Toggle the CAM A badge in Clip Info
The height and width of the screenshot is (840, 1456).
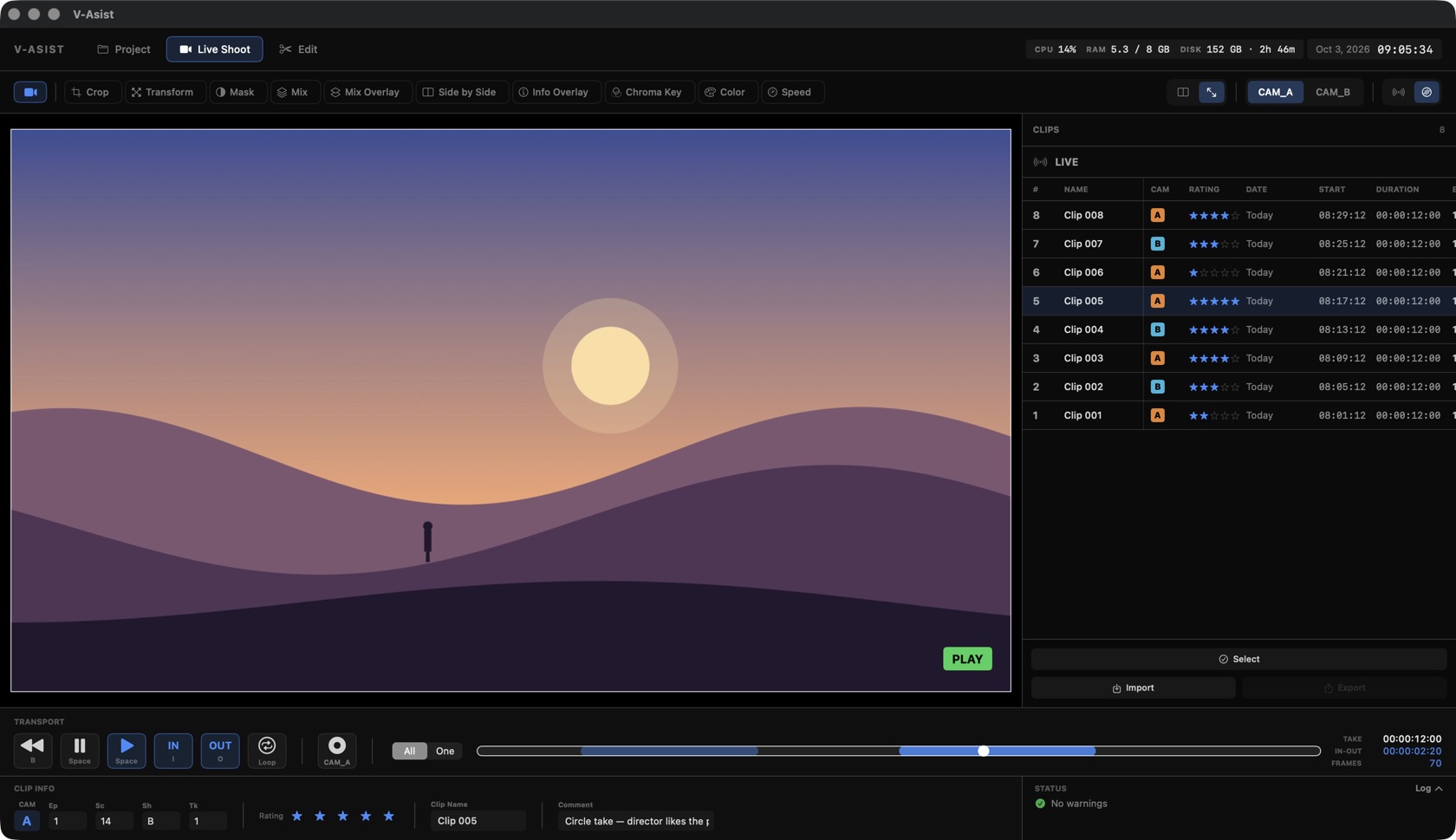(27, 821)
